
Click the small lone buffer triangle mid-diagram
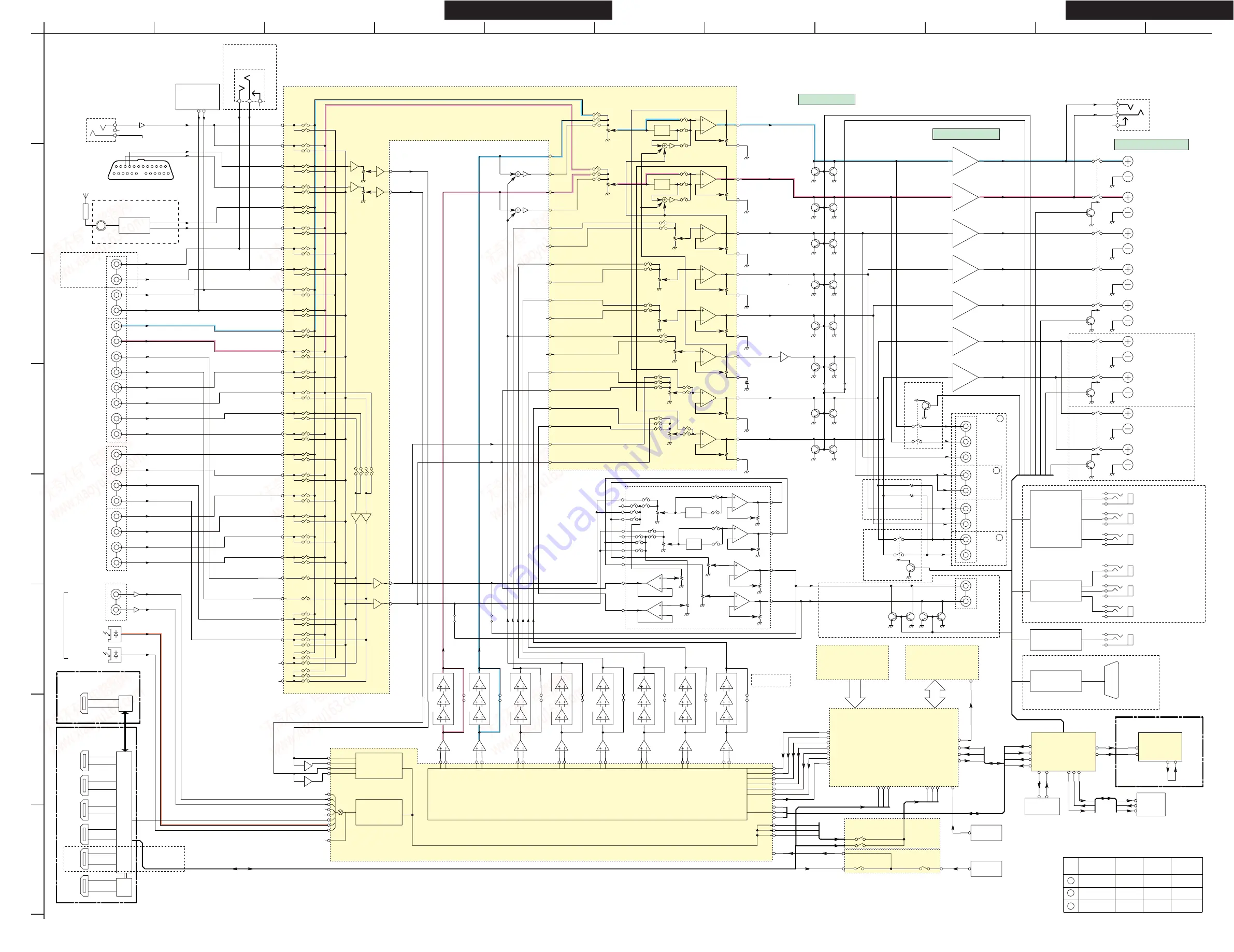pyautogui.click(x=784, y=357)
